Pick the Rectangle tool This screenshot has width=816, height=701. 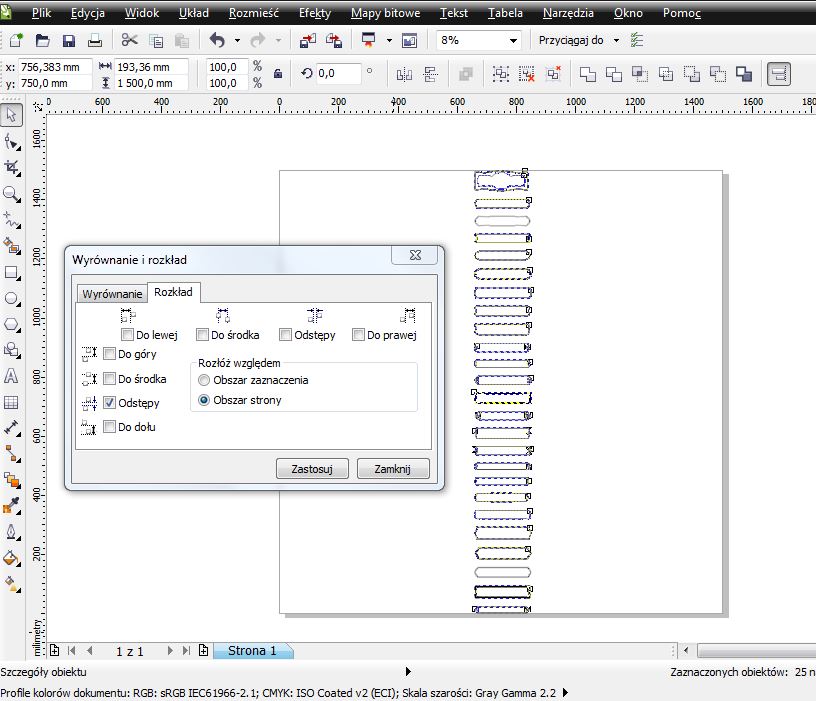[12, 272]
